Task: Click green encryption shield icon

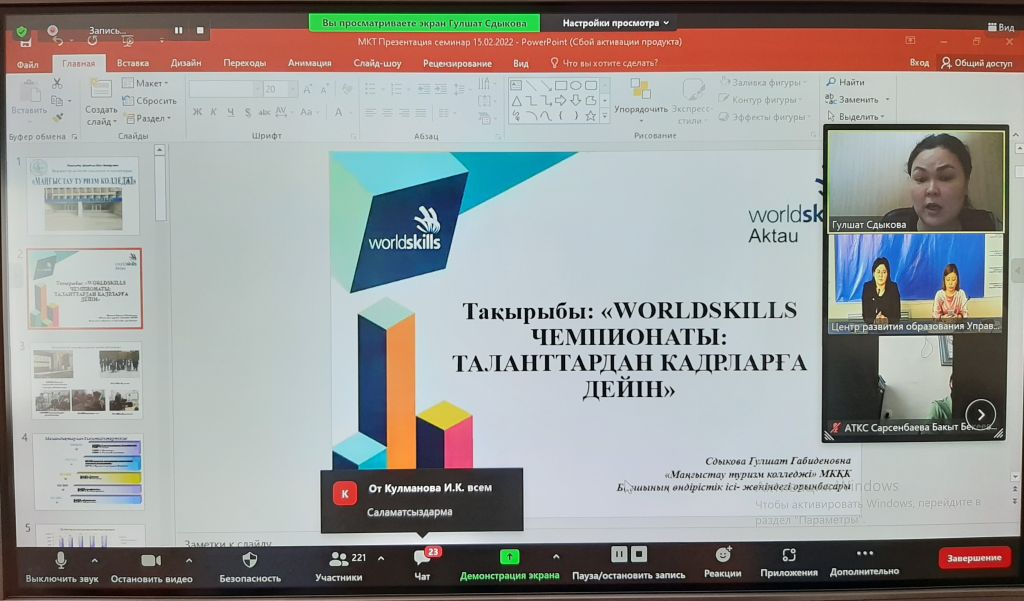Action: pos(22,31)
